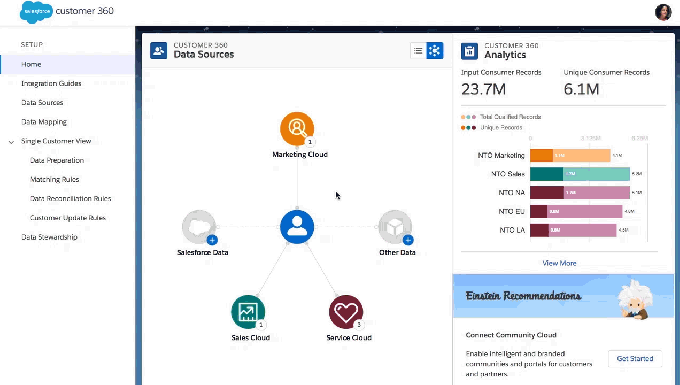The height and width of the screenshot is (385, 680).
Task: Collapse the Single Customer View section
Action: (11, 142)
